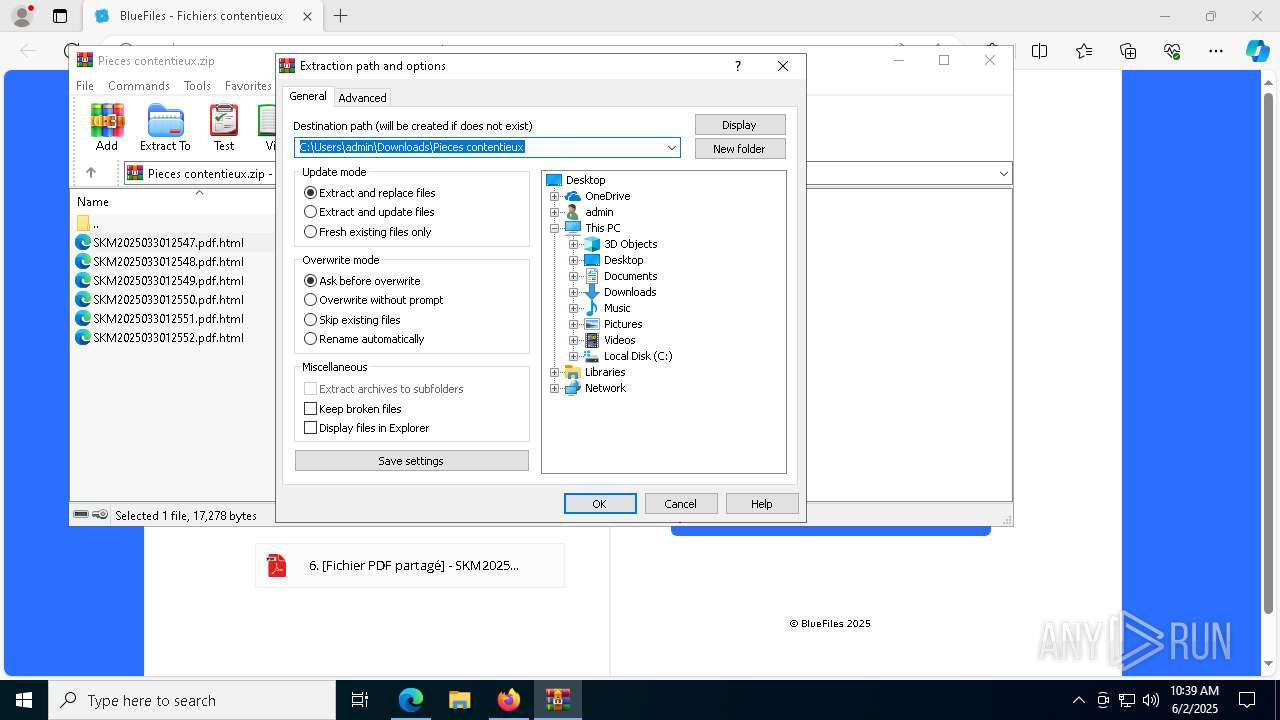Choose Rename automatically
The width and height of the screenshot is (1280, 720).
point(364,339)
